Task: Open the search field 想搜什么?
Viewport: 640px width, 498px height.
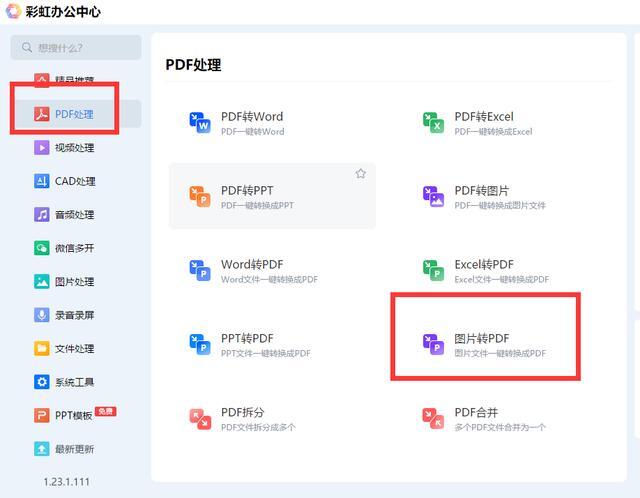Action: (x=76, y=47)
